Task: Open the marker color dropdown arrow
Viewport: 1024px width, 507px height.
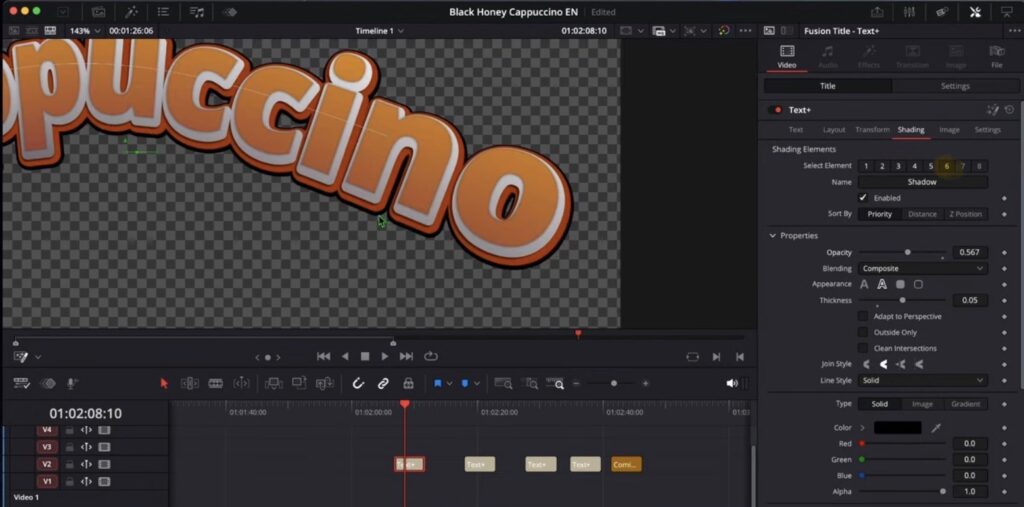Action: (x=477, y=384)
